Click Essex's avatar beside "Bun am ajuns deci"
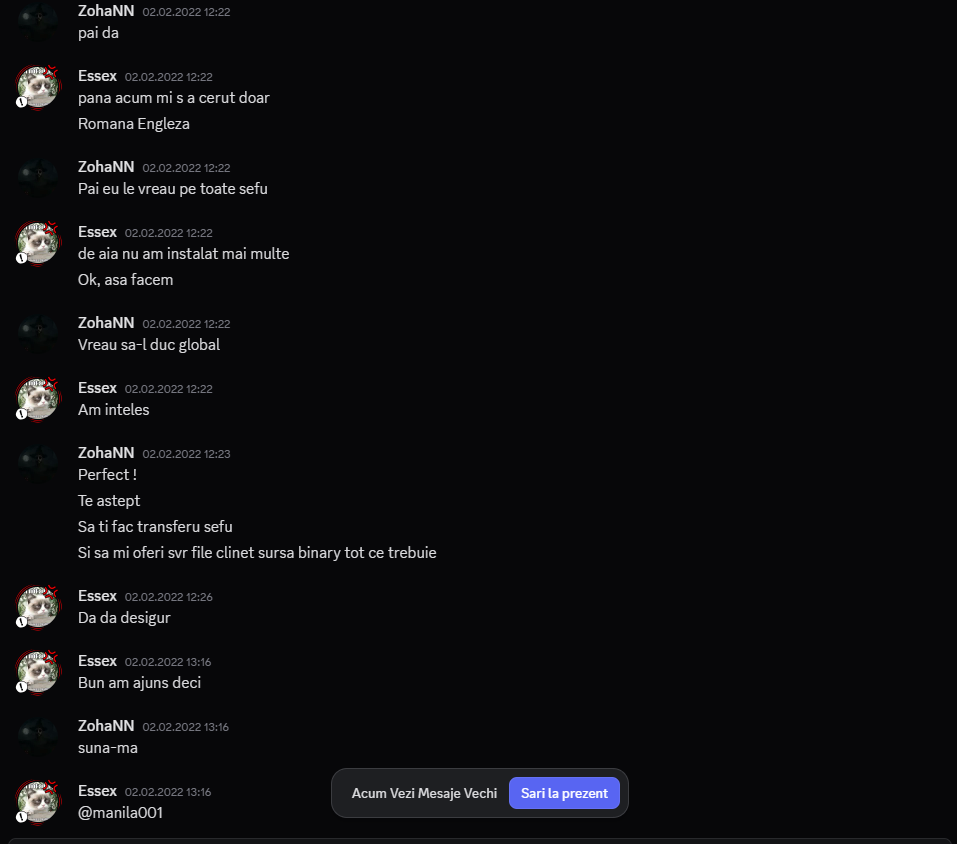 (38, 672)
